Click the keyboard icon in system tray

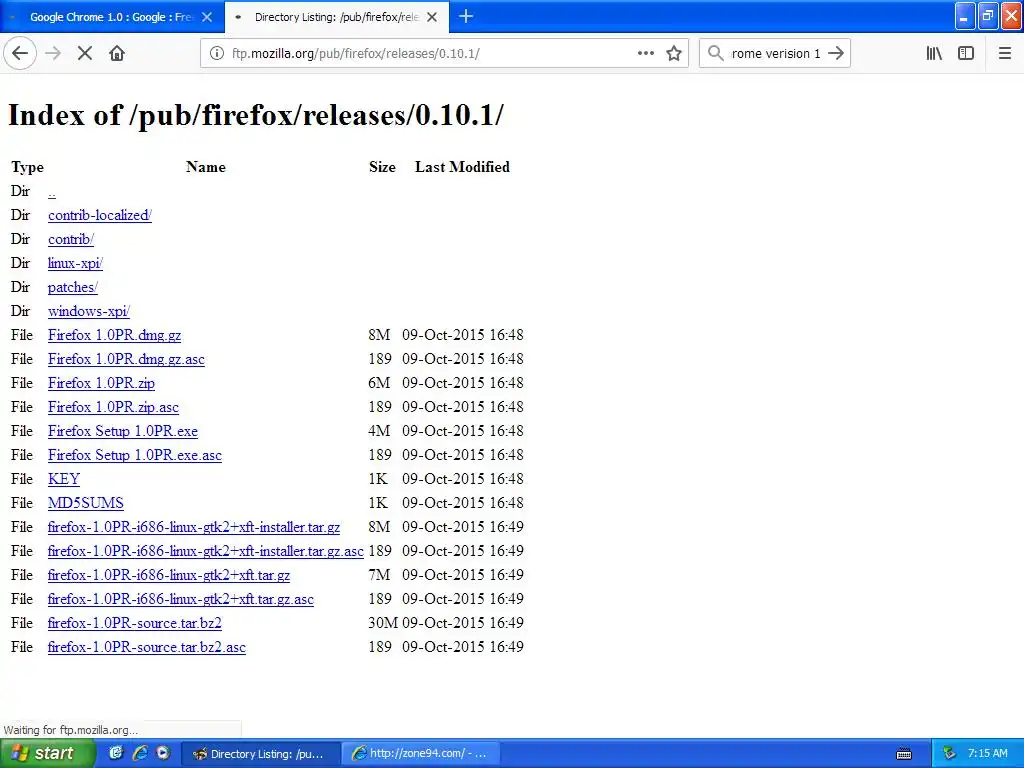pyautogui.click(x=904, y=754)
